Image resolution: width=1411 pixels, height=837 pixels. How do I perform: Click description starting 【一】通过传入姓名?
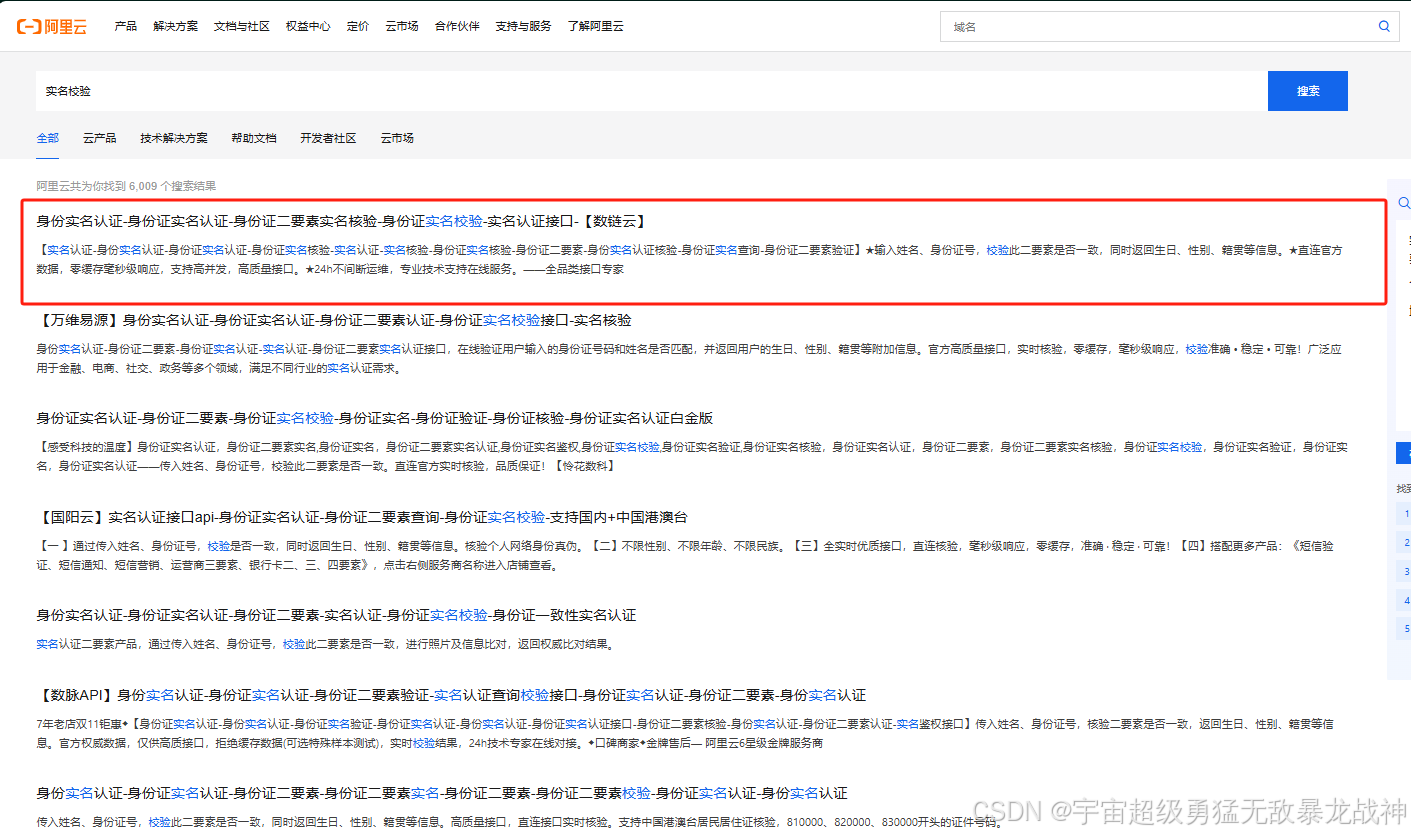[x=685, y=555]
